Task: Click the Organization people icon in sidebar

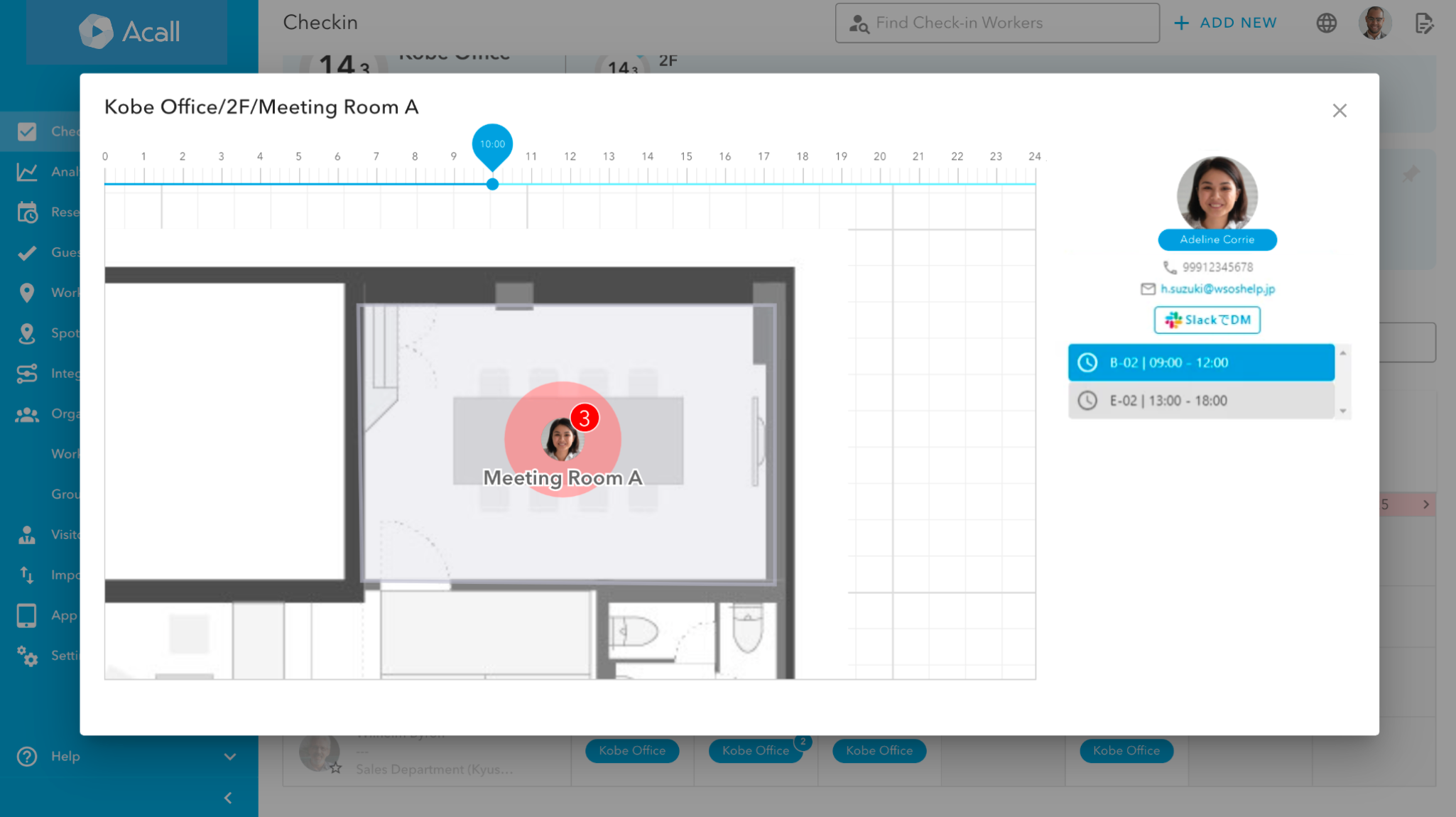Action: [x=27, y=414]
